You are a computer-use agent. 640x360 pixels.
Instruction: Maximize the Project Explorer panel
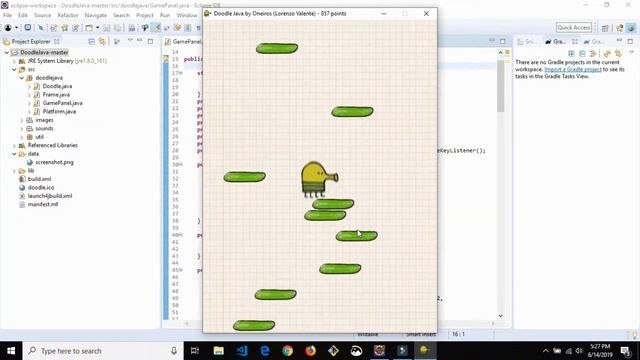click(150, 41)
